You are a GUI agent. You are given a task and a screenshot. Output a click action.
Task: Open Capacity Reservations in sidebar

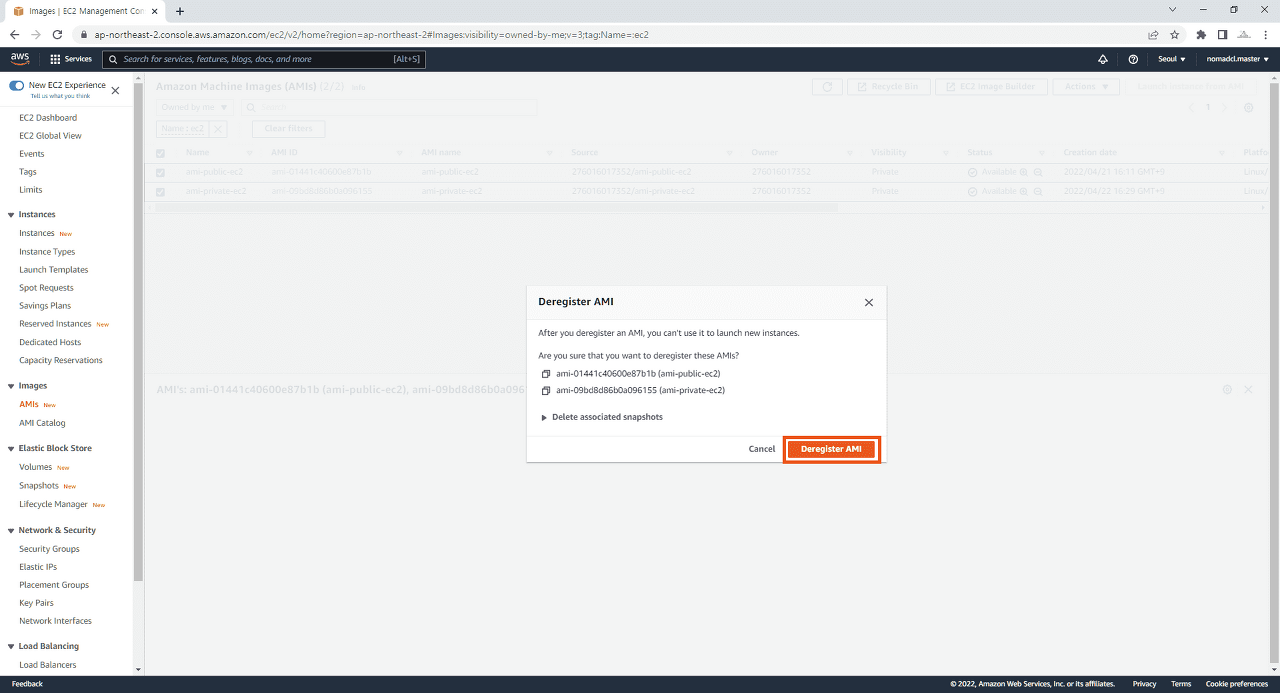point(61,360)
